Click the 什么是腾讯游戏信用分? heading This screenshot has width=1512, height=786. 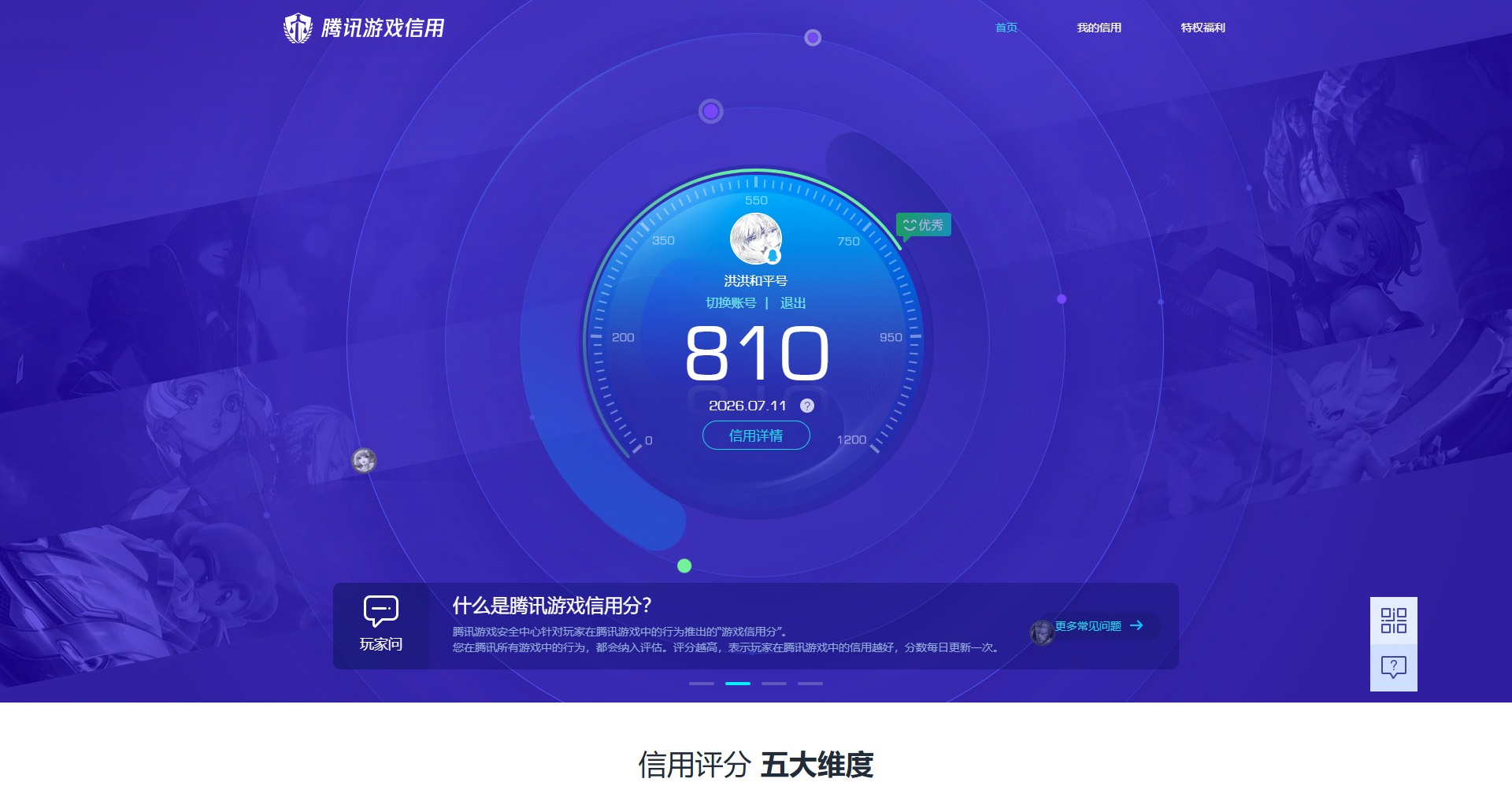(x=552, y=606)
